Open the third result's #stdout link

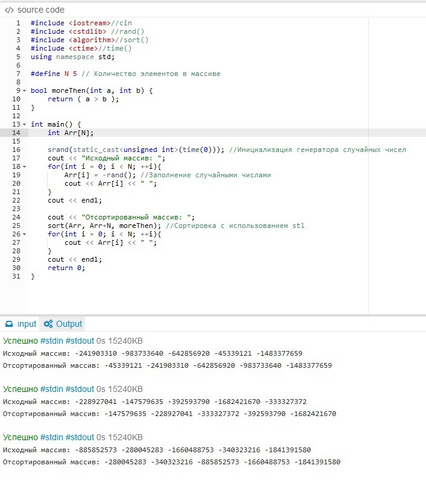click(x=80, y=437)
